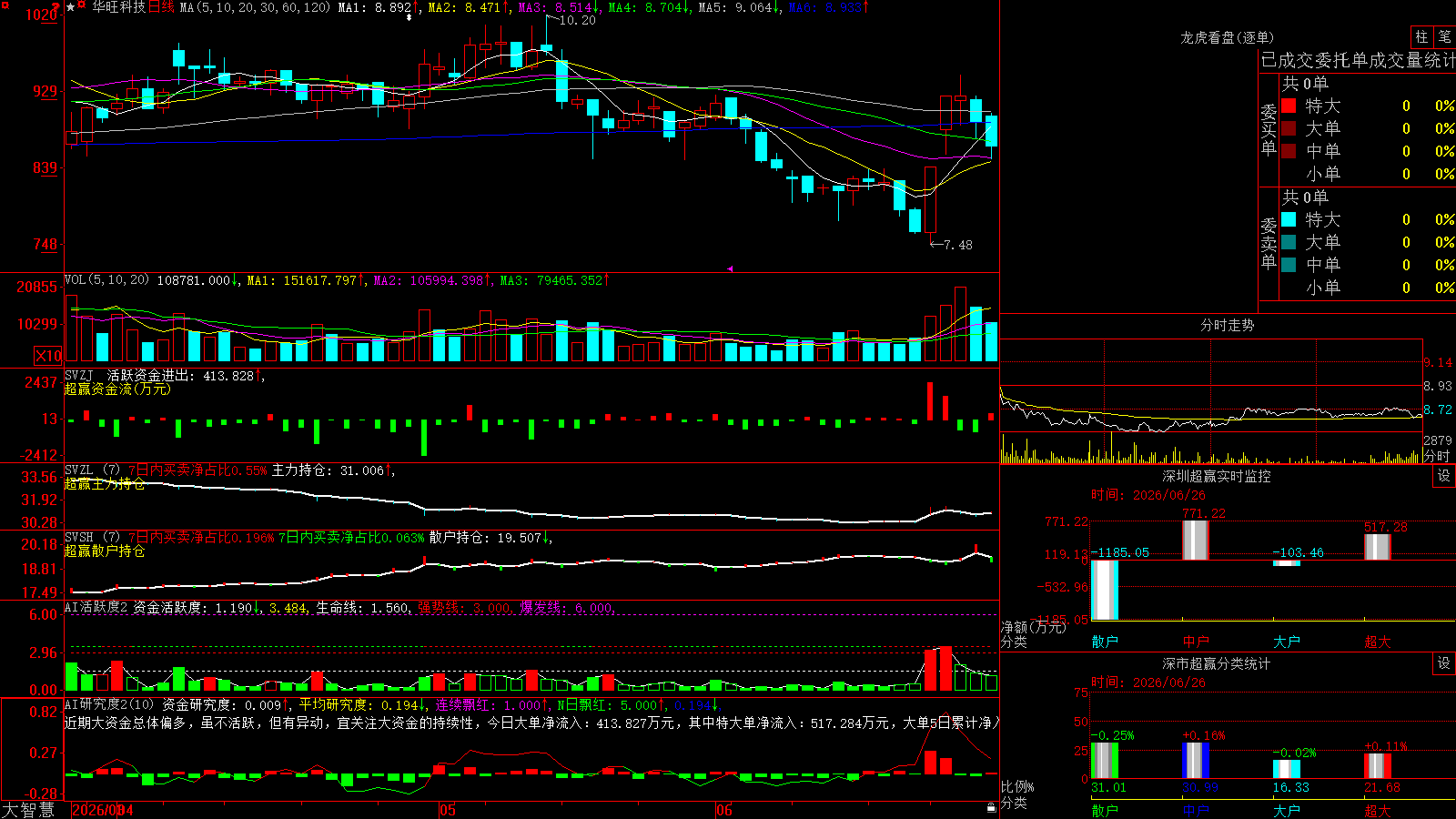Click the dark red 大单 buy-order swatch
Screen dimensions: 1456x819
click(x=1289, y=128)
